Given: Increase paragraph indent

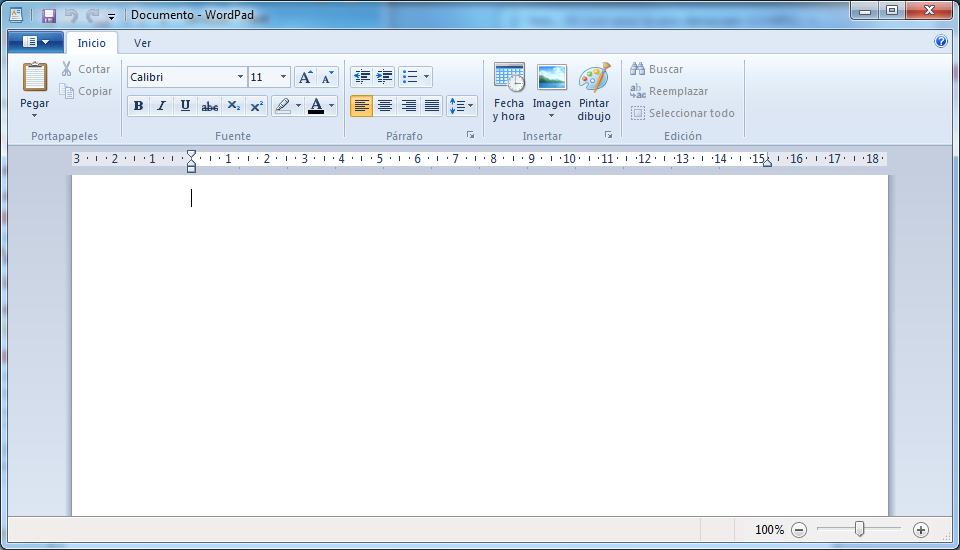Looking at the screenshot, I should click(384, 77).
